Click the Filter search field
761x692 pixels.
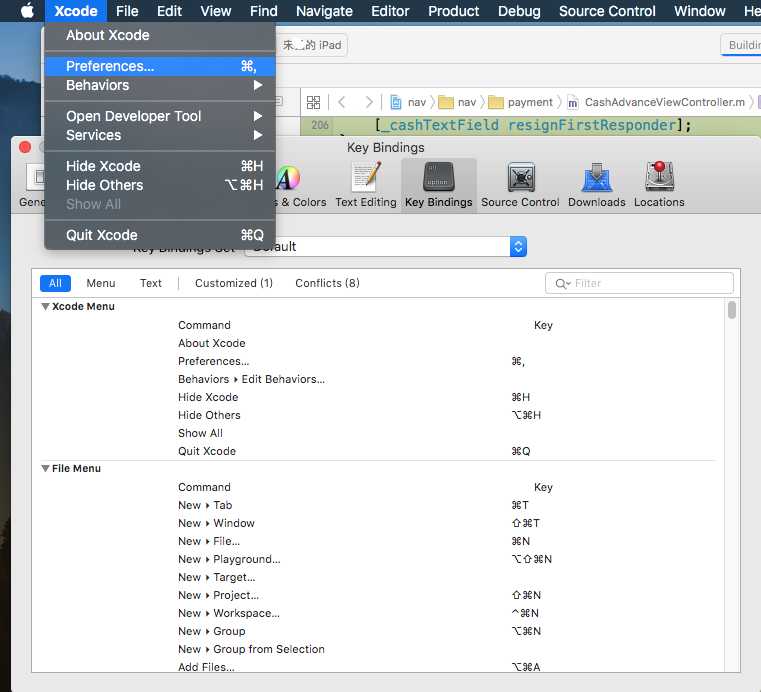639,283
